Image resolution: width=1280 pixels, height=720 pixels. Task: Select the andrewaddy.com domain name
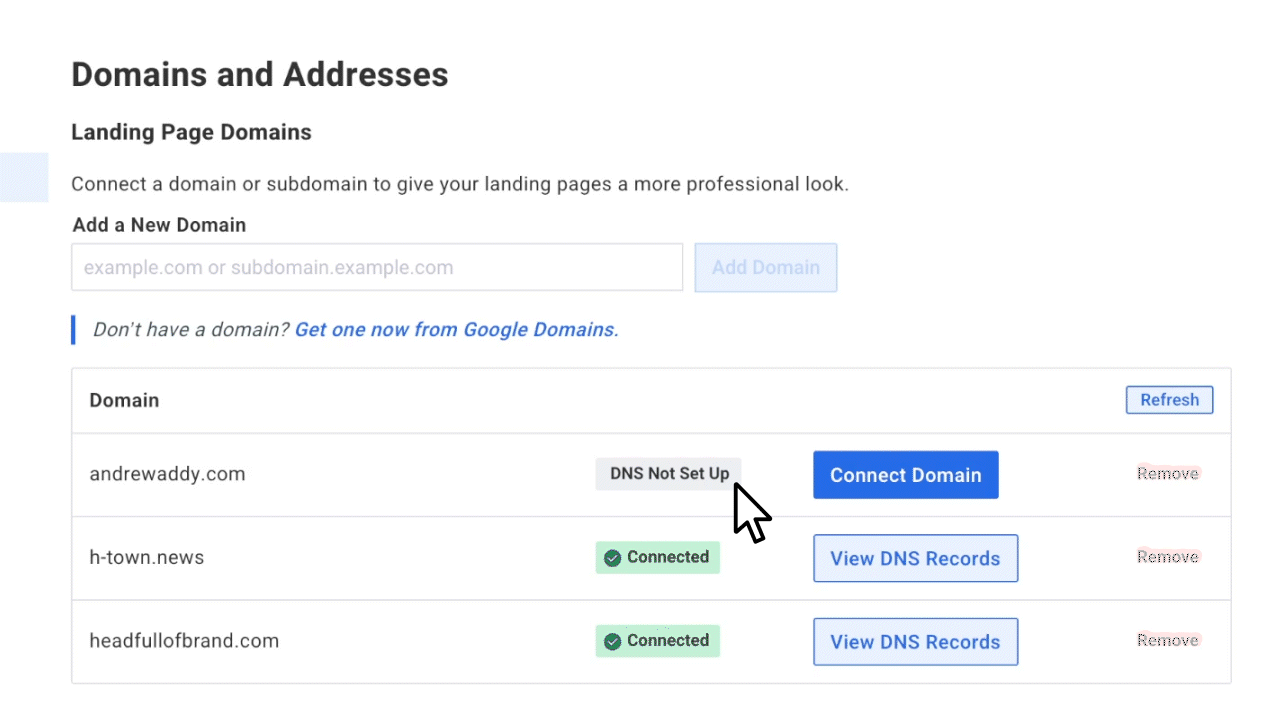[167, 474]
